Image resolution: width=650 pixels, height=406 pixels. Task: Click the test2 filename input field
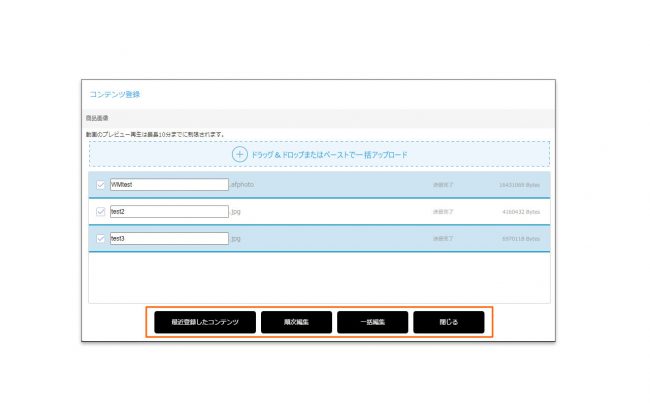point(169,212)
